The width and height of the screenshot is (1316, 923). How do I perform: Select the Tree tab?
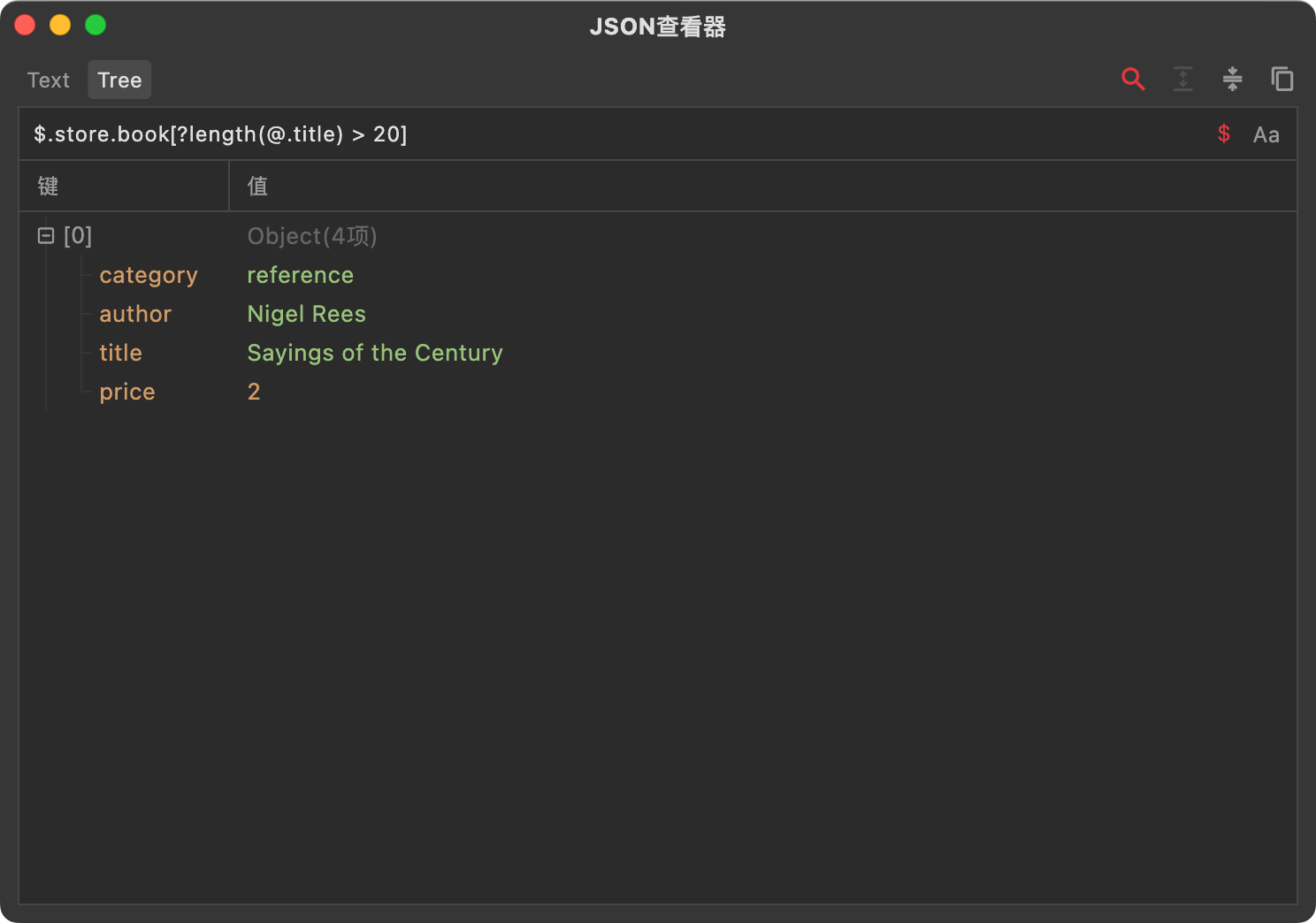tap(119, 80)
